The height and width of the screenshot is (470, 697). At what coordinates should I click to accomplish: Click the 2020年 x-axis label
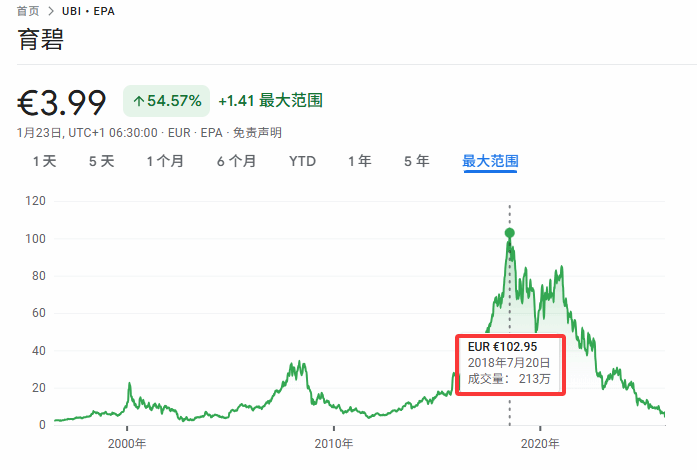539,443
